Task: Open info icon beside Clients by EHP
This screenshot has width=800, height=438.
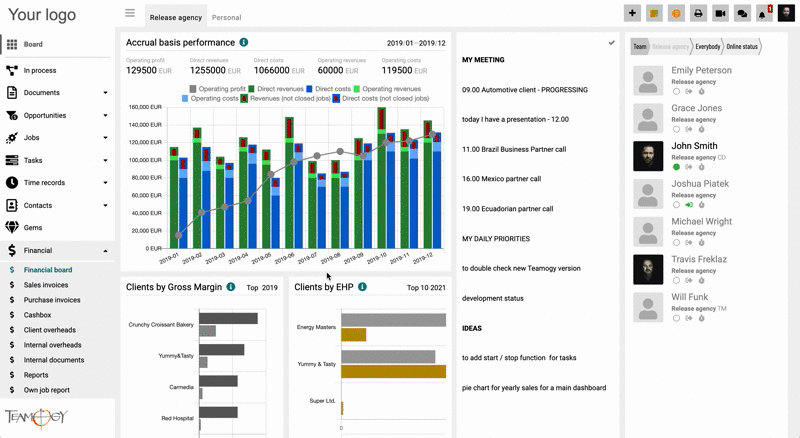Action: click(x=362, y=287)
